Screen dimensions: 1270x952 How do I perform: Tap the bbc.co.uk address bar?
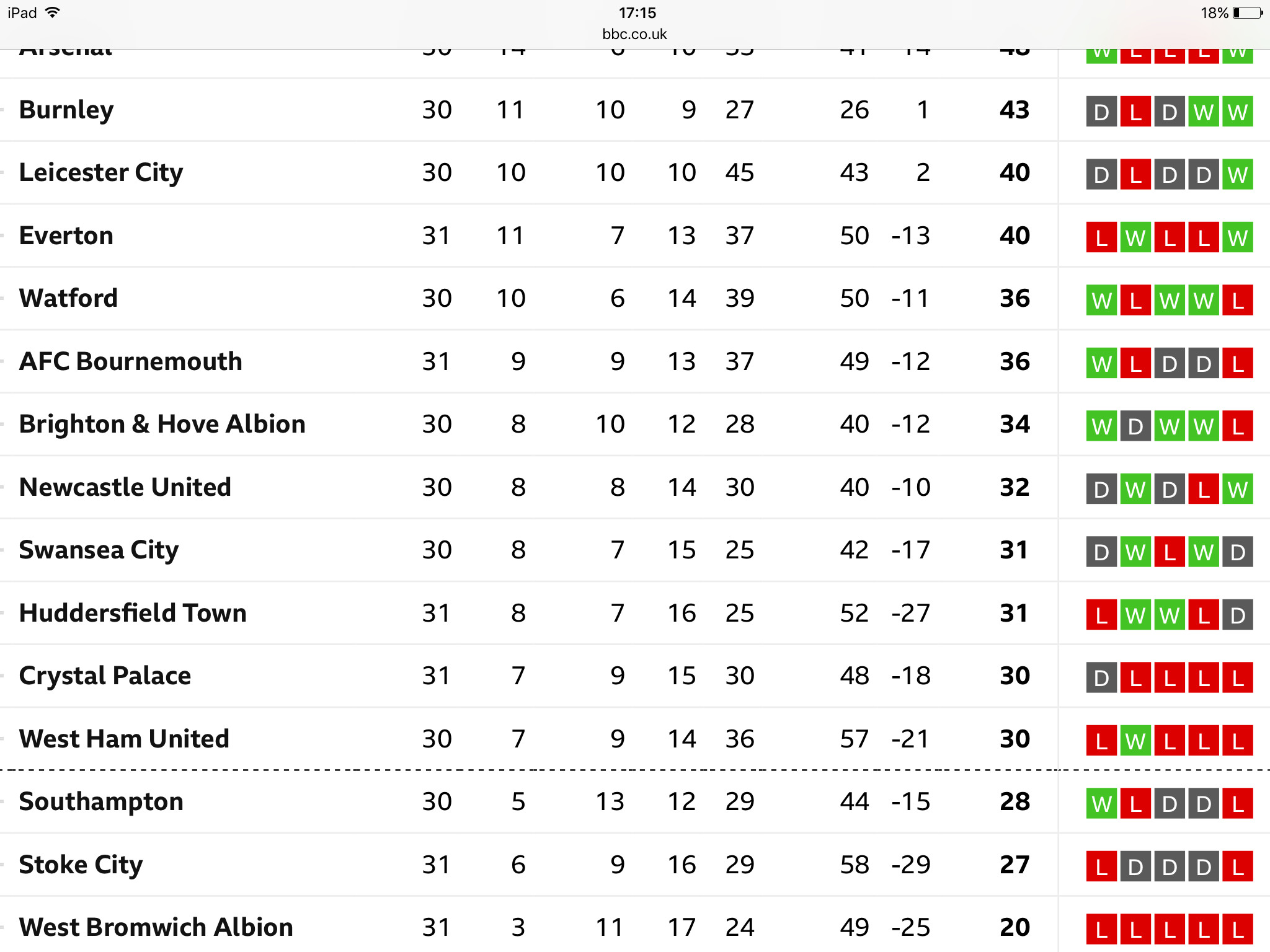coord(634,34)
